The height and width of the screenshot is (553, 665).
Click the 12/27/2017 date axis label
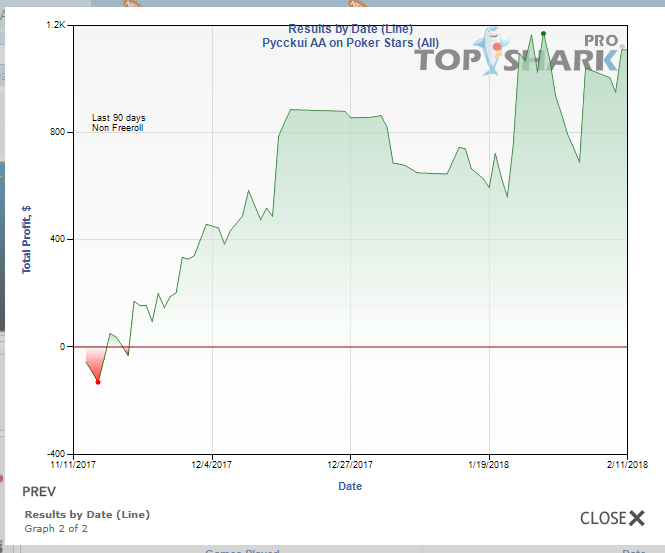(x=350, y=464)
